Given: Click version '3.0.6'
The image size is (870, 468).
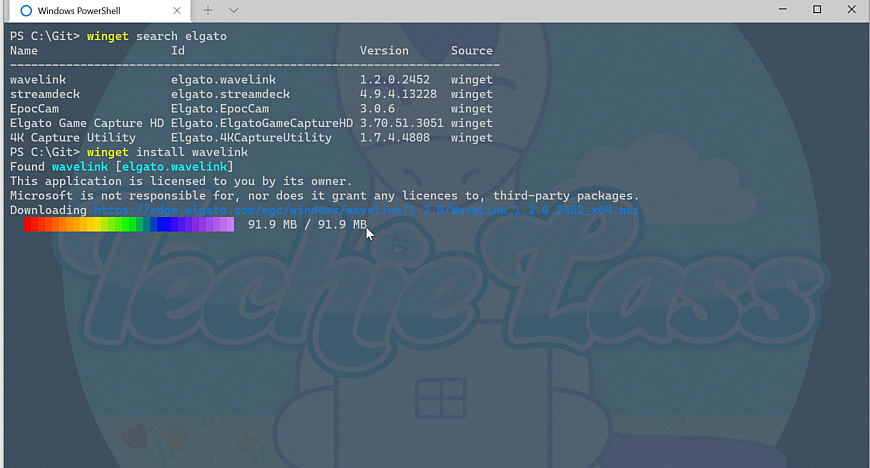Looking at the screenshot, I should click(x=377, y=108).
